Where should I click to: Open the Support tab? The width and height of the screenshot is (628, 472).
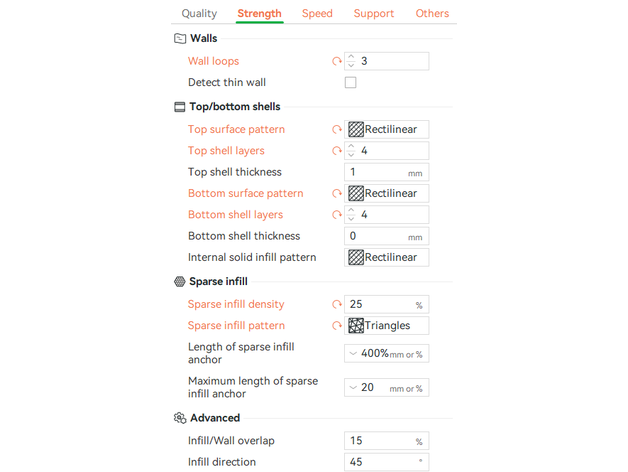click(x=374, y=14)
